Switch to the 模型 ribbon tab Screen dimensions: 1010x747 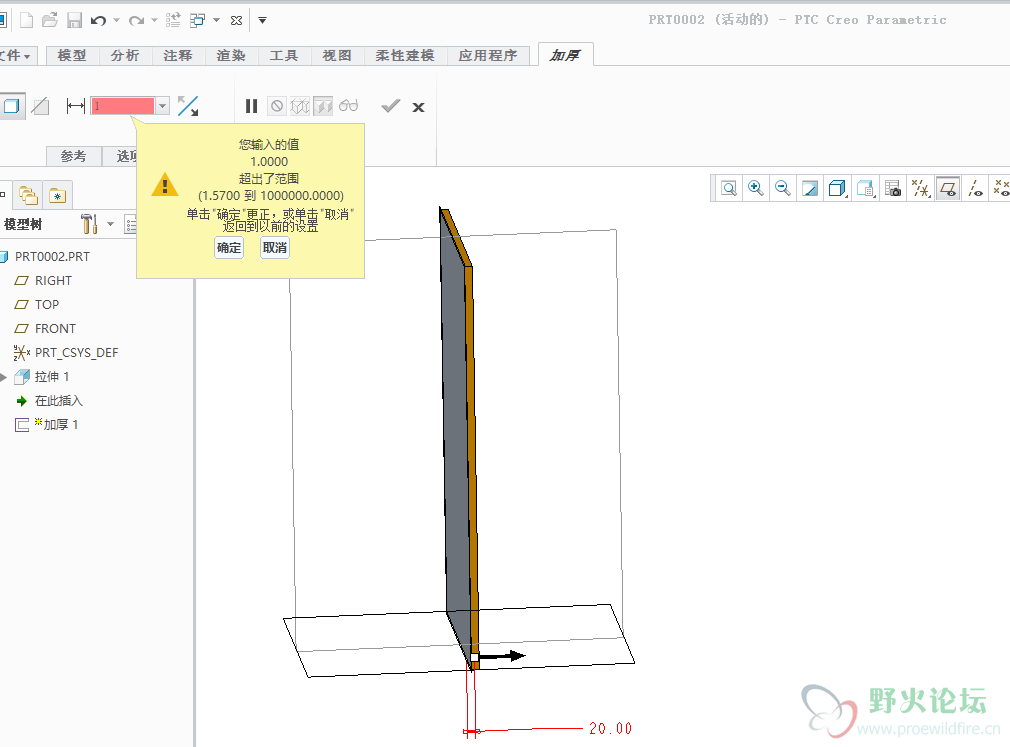point(71,56)
